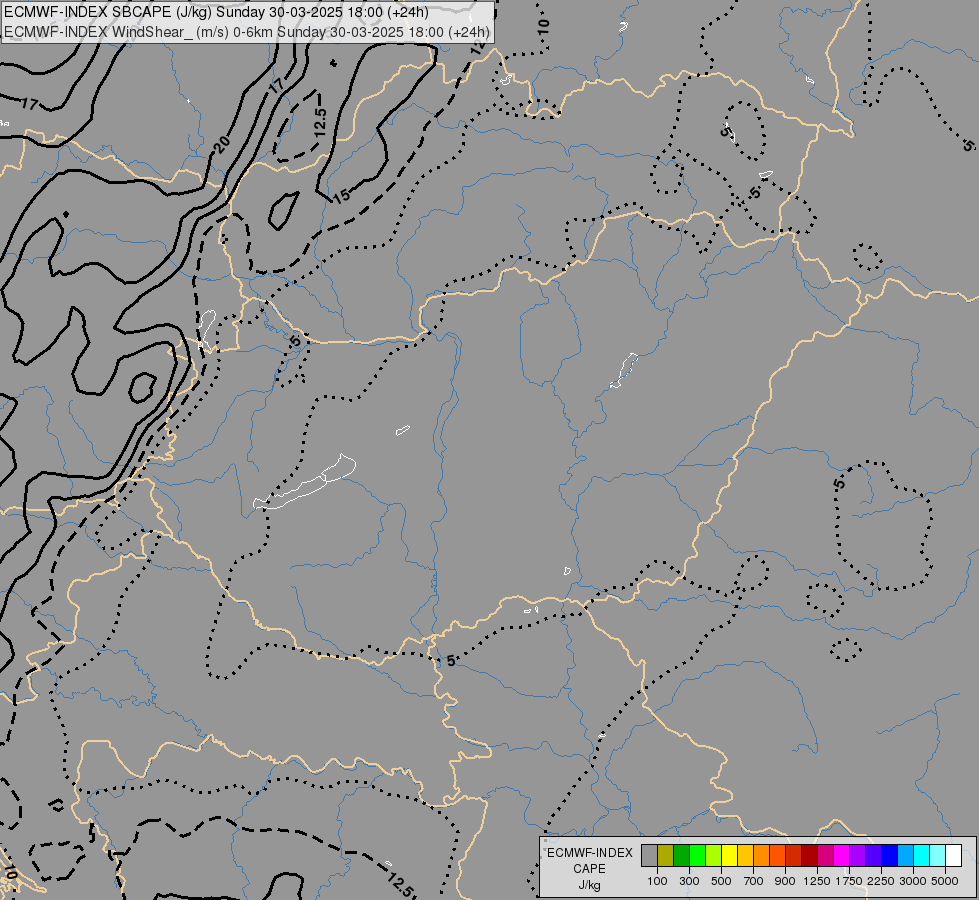Click the WindShear 0-6km title line

pyautogui.click(x=247, y=32)
